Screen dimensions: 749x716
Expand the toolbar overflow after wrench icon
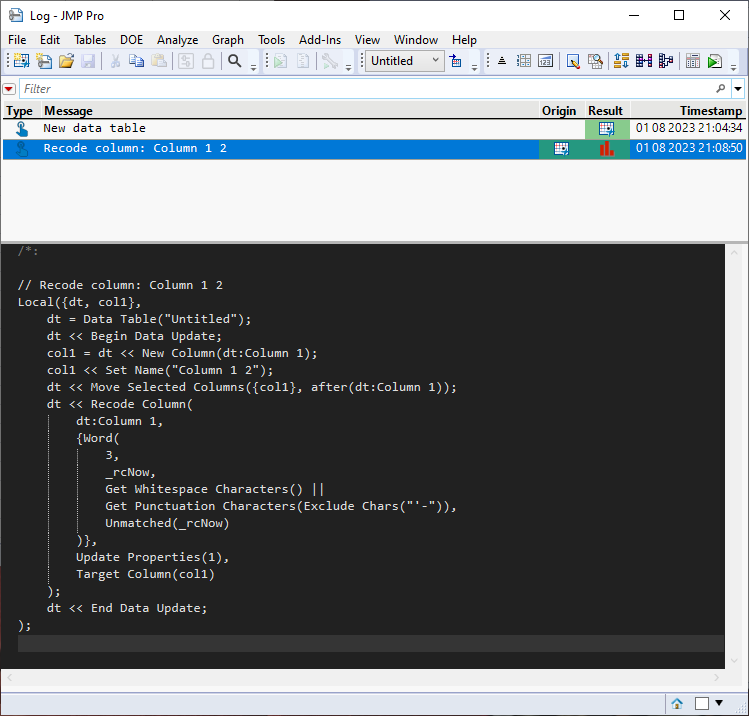pos(349,68)
